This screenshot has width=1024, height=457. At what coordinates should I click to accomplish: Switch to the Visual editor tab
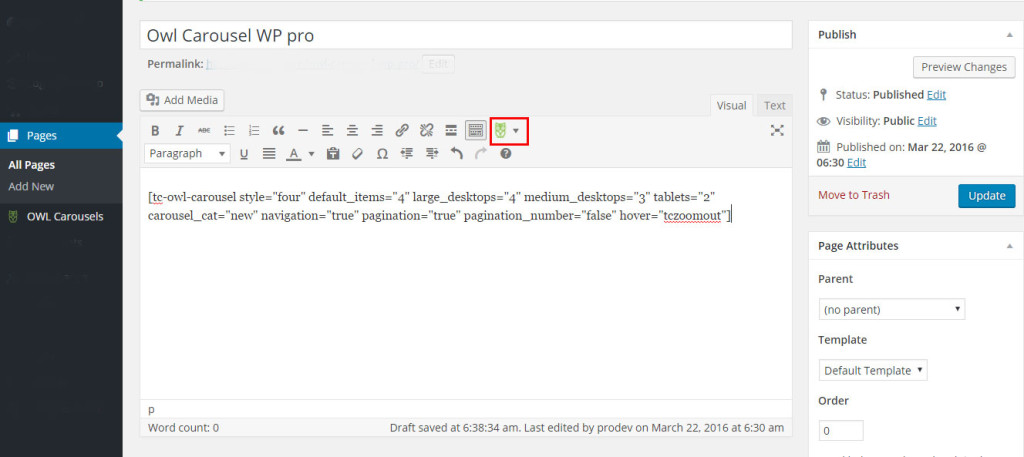point(731,105)
